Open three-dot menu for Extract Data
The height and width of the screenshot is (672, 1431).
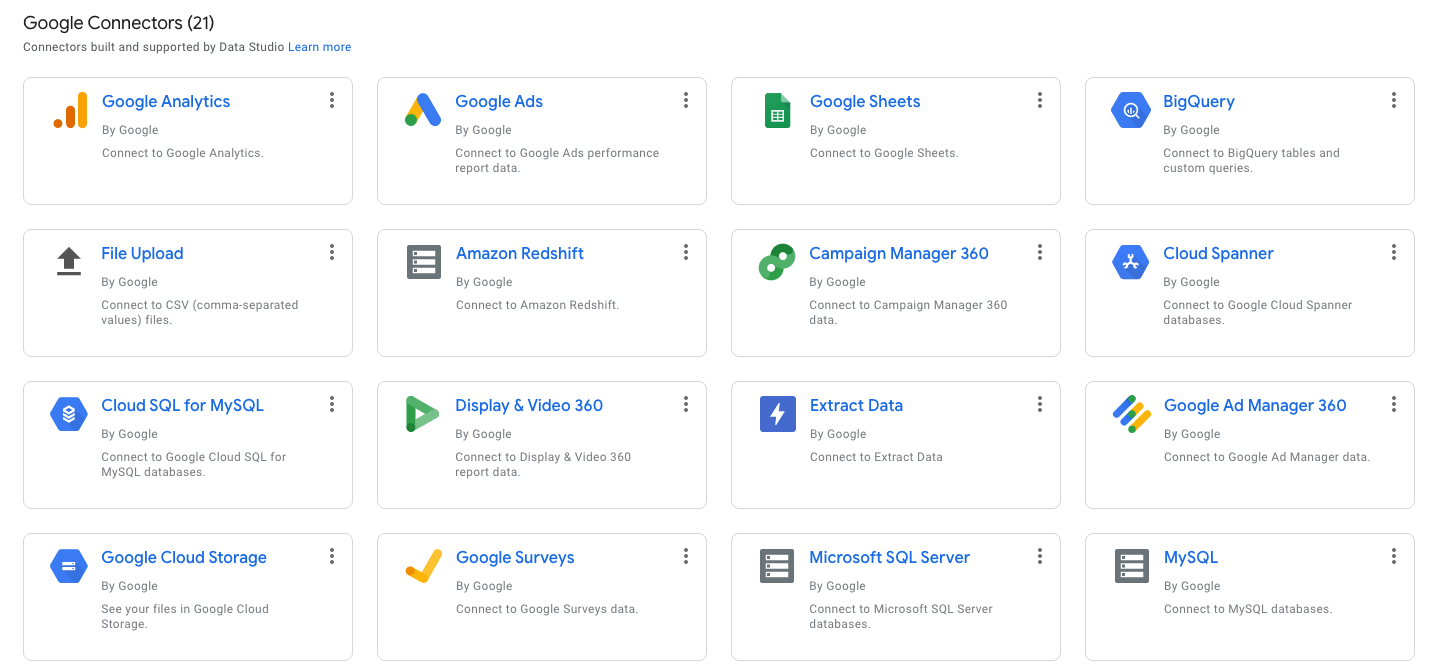1040,404
